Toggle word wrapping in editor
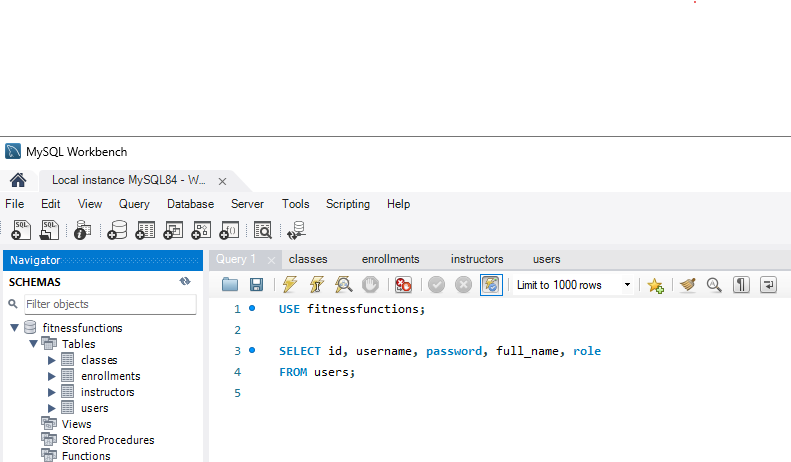The width and height of the screenshot is (791, 462). [768, 285]
